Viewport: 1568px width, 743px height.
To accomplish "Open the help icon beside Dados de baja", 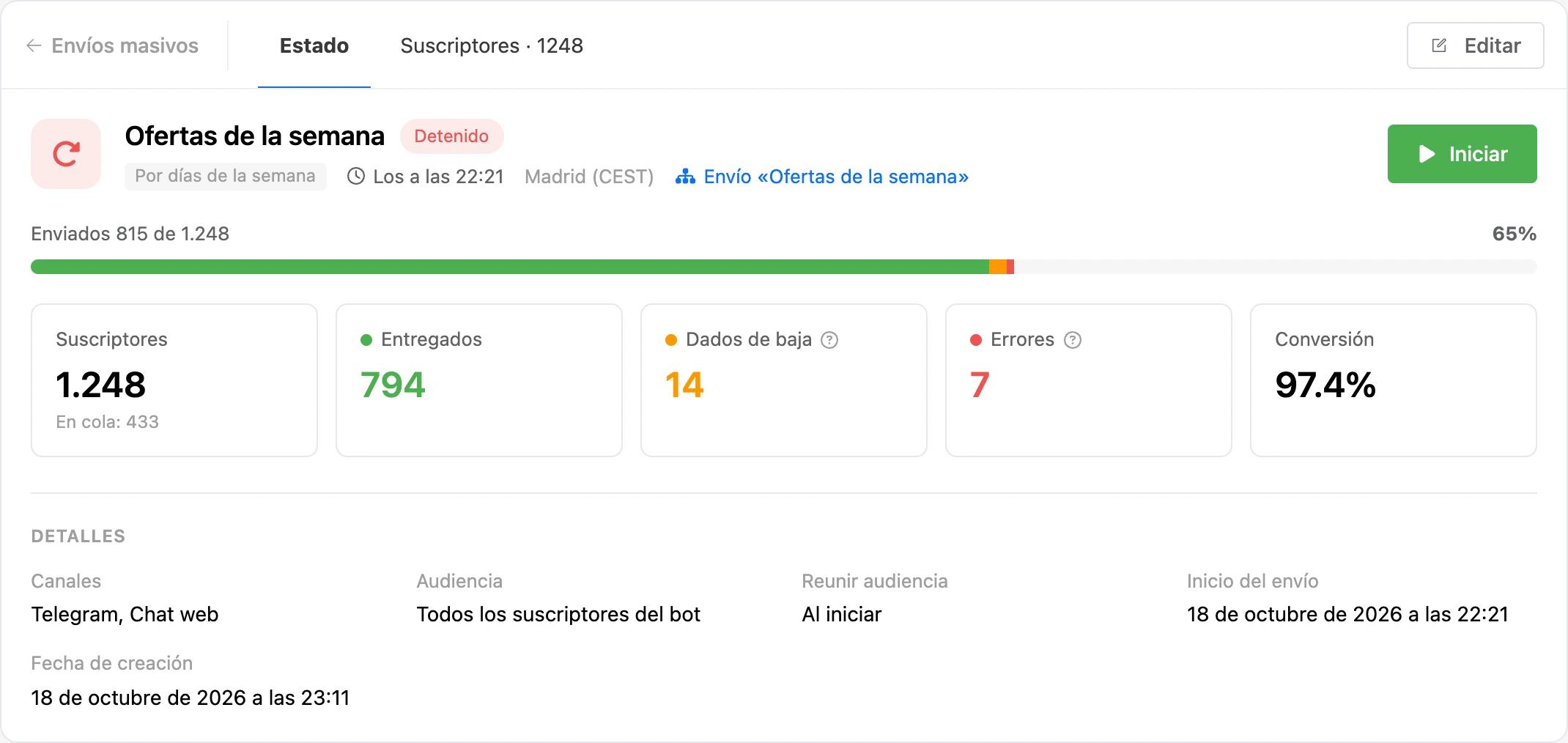I will click(x=829, y=340).
